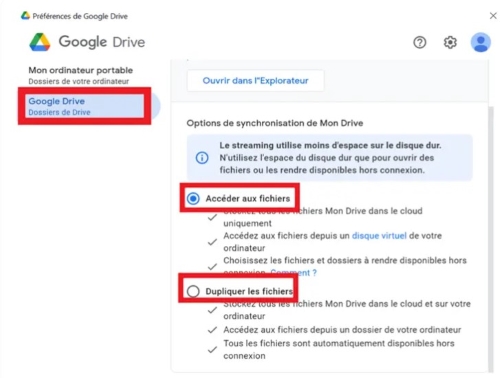Click the small Drive icon in the title bar
Viewport: 500px width, 378px height.
25,15
